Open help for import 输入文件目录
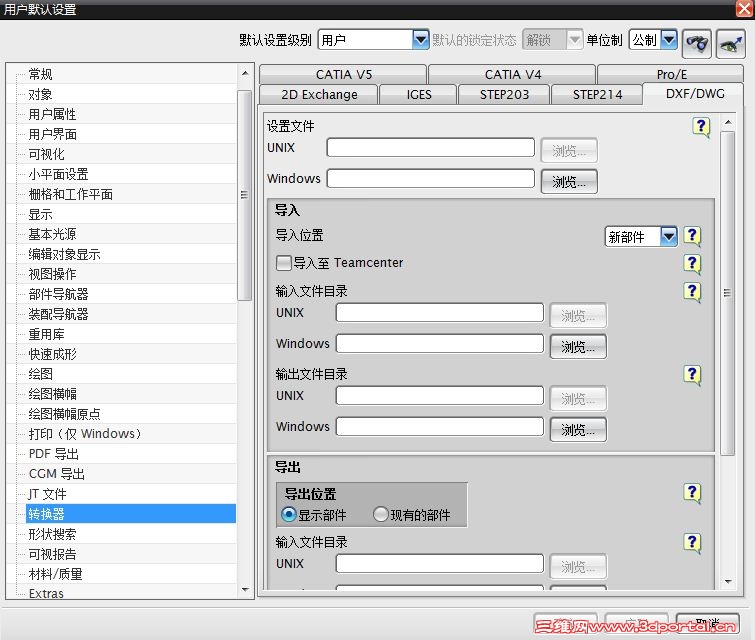 [692, 291]
